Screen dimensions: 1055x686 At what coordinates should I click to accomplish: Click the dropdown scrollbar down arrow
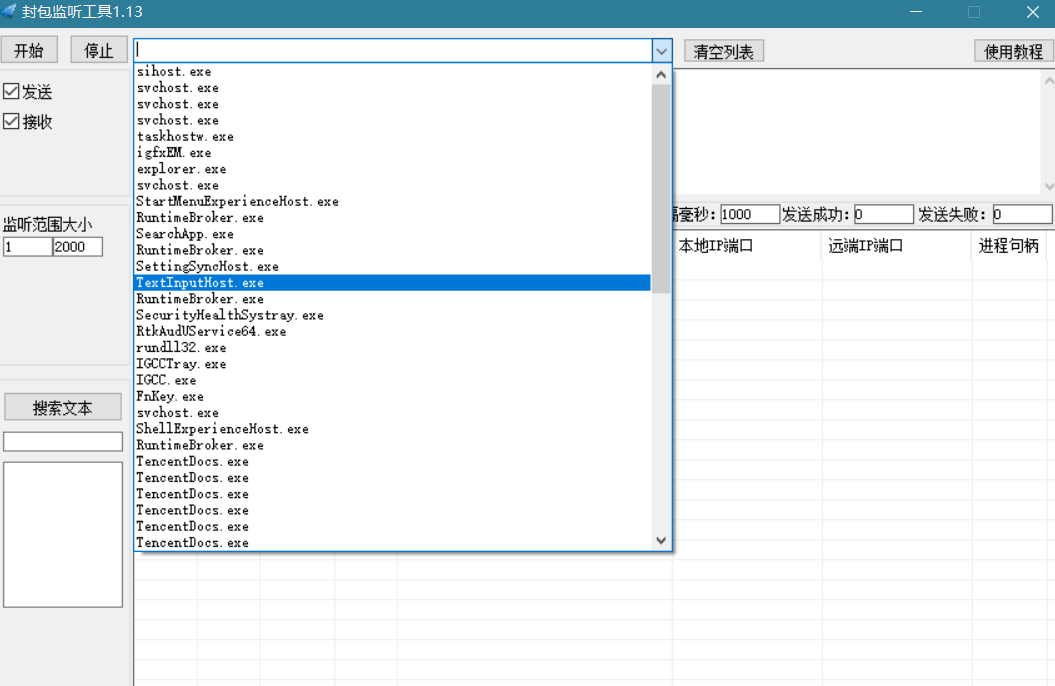click(661, 540)
